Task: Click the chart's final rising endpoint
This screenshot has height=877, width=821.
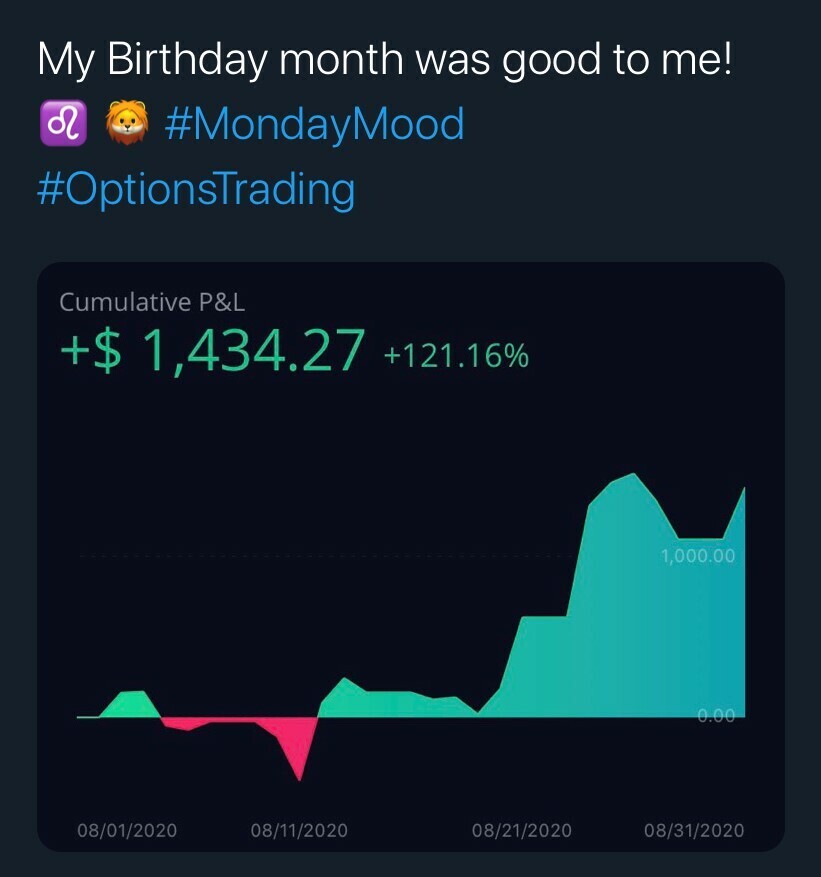Action: (x=744, y=489)
